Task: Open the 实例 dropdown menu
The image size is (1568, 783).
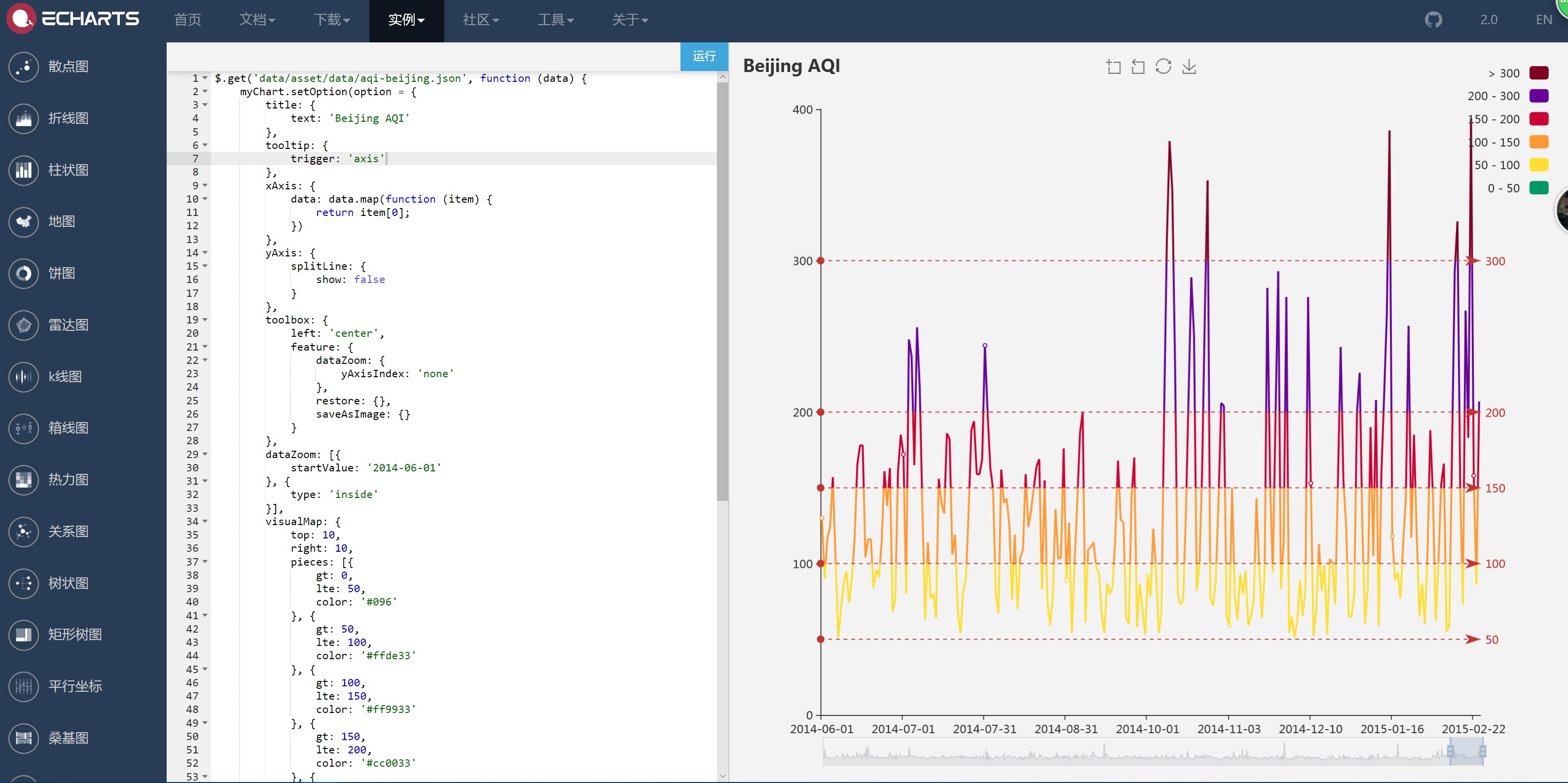Action: [407, 20]
